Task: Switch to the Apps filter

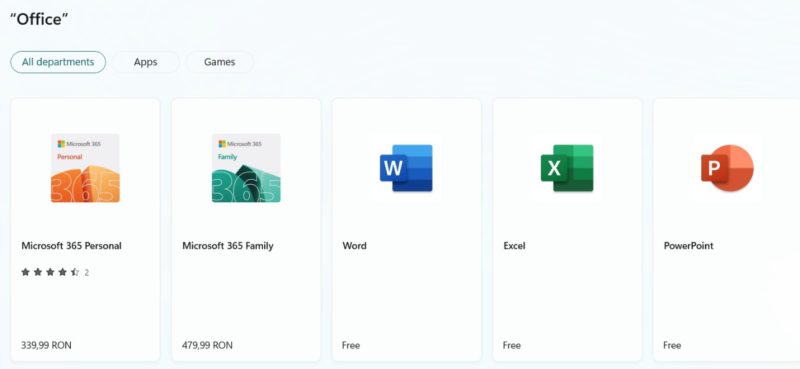Action: (x=145, y=62)
